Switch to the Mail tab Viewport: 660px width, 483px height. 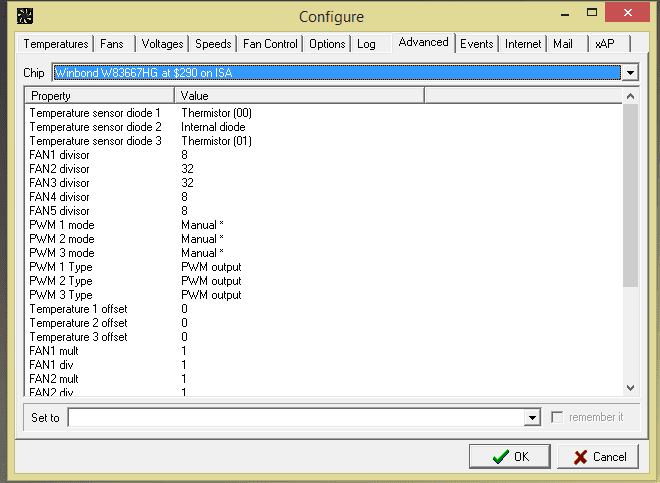pos(567,44)
